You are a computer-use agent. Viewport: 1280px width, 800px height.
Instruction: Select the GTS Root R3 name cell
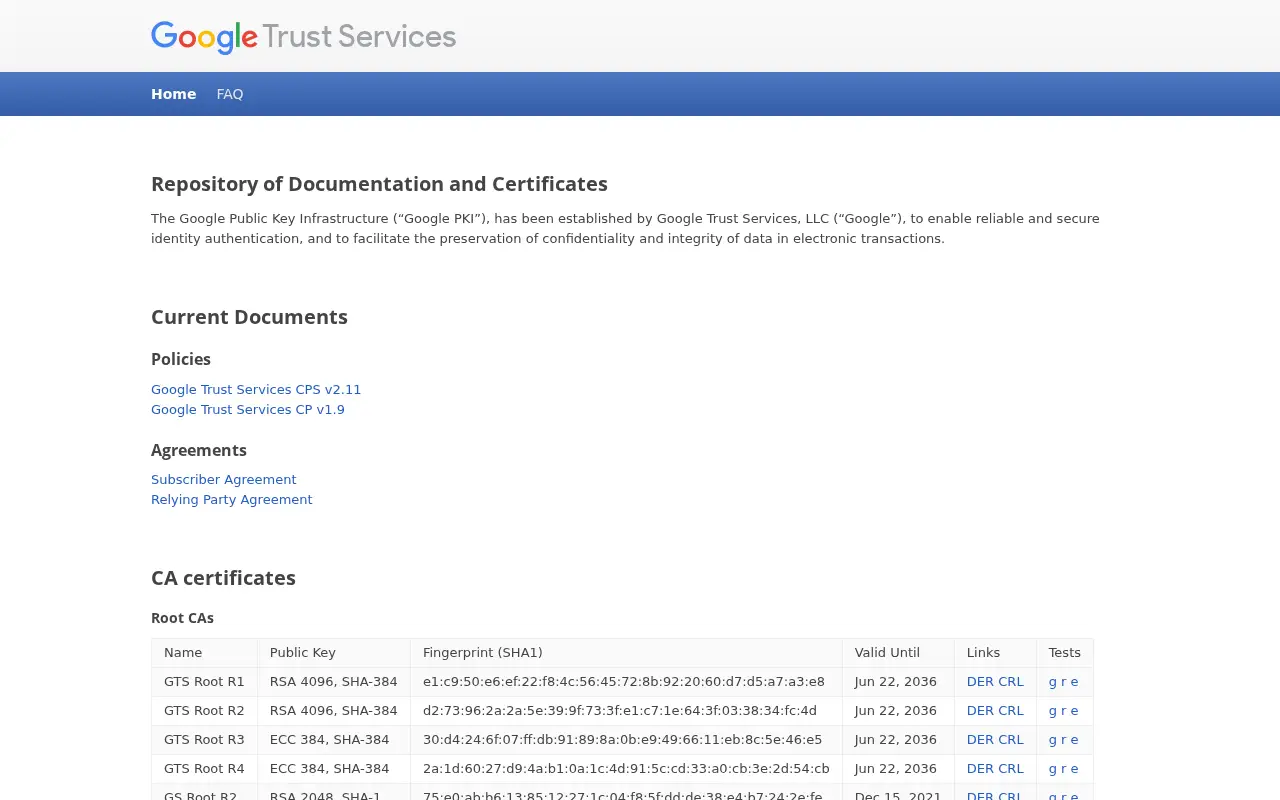[204, 740]
